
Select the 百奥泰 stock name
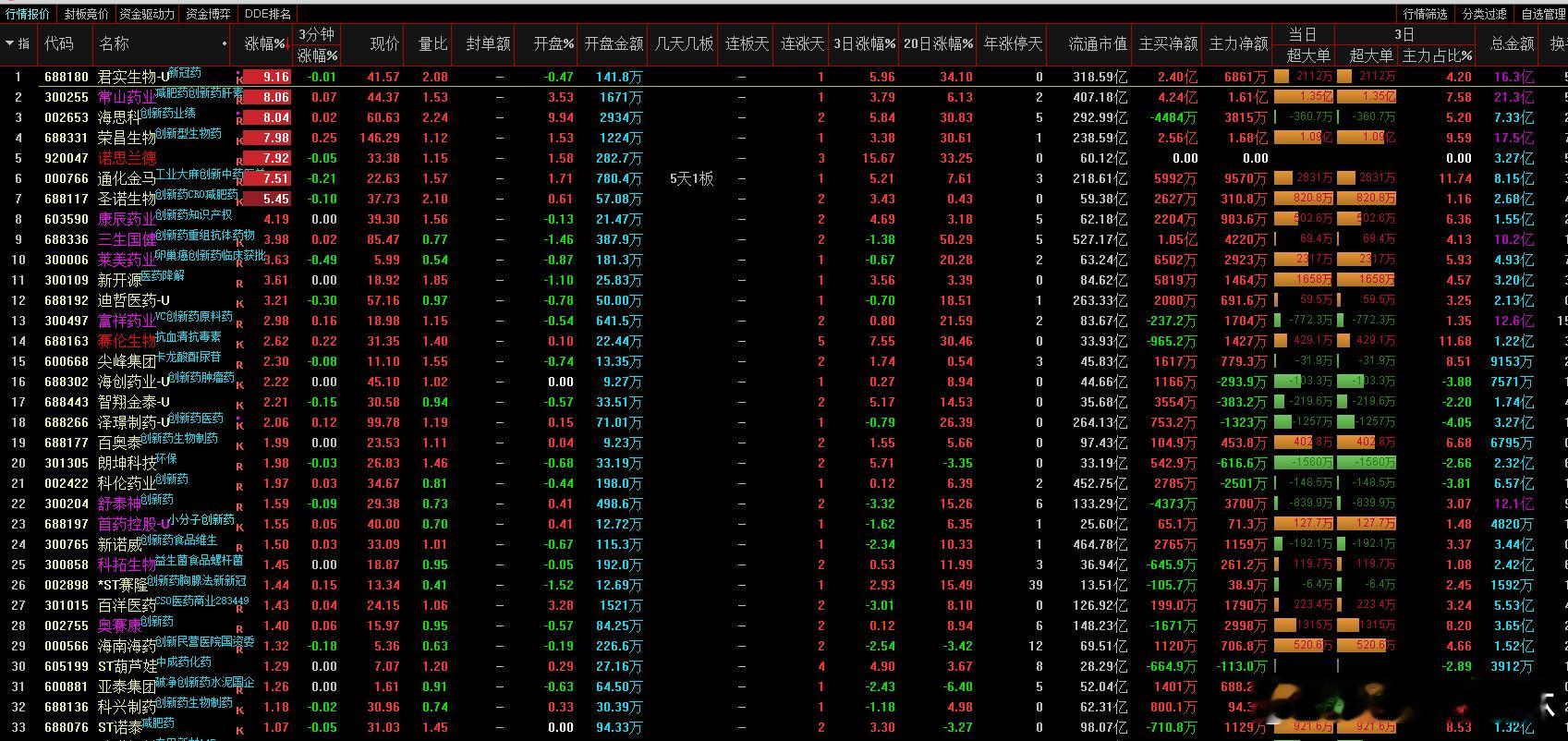pyautogui.click(x=120, y=443)
